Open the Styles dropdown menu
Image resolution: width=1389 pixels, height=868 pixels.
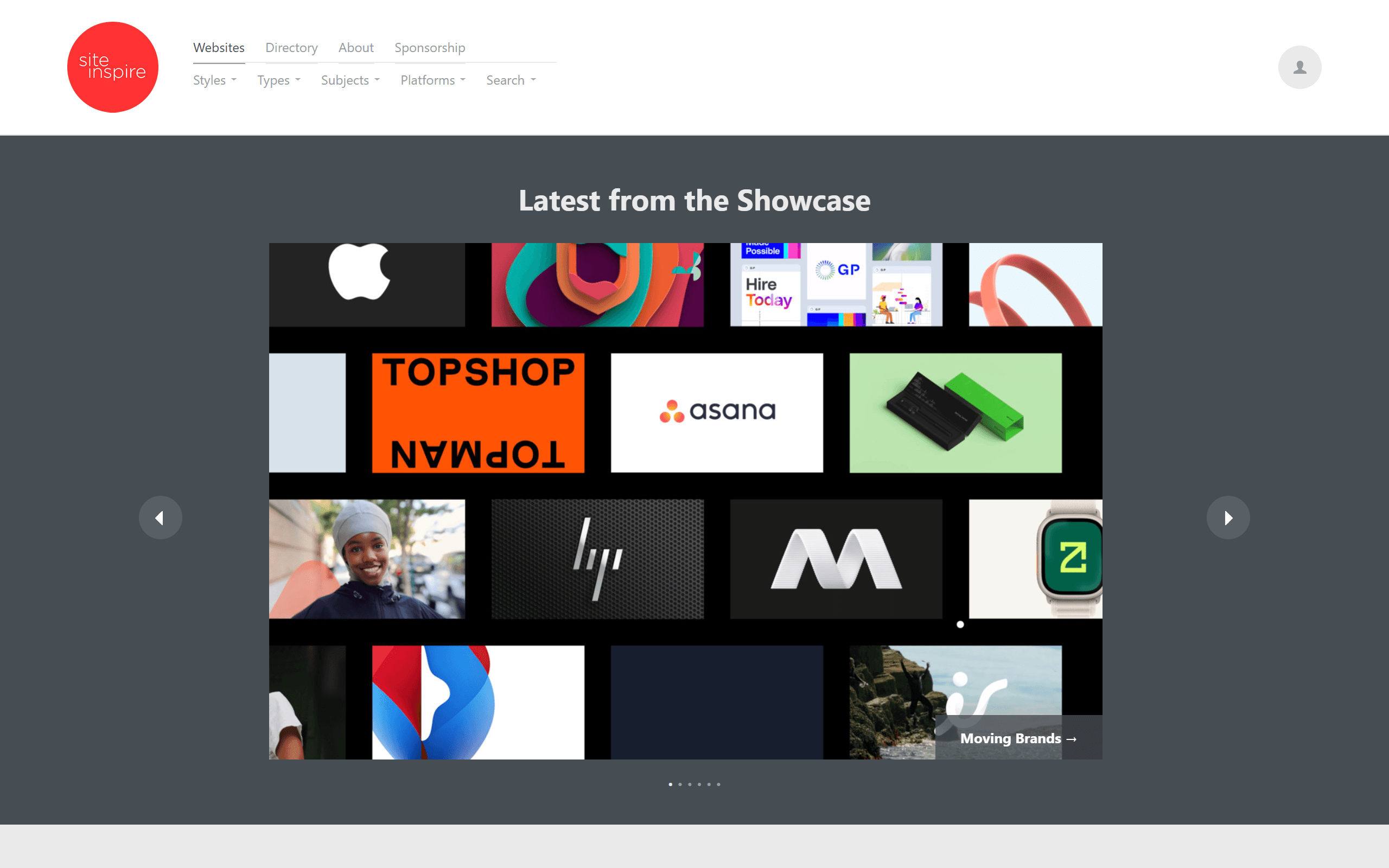click(214, 80)
